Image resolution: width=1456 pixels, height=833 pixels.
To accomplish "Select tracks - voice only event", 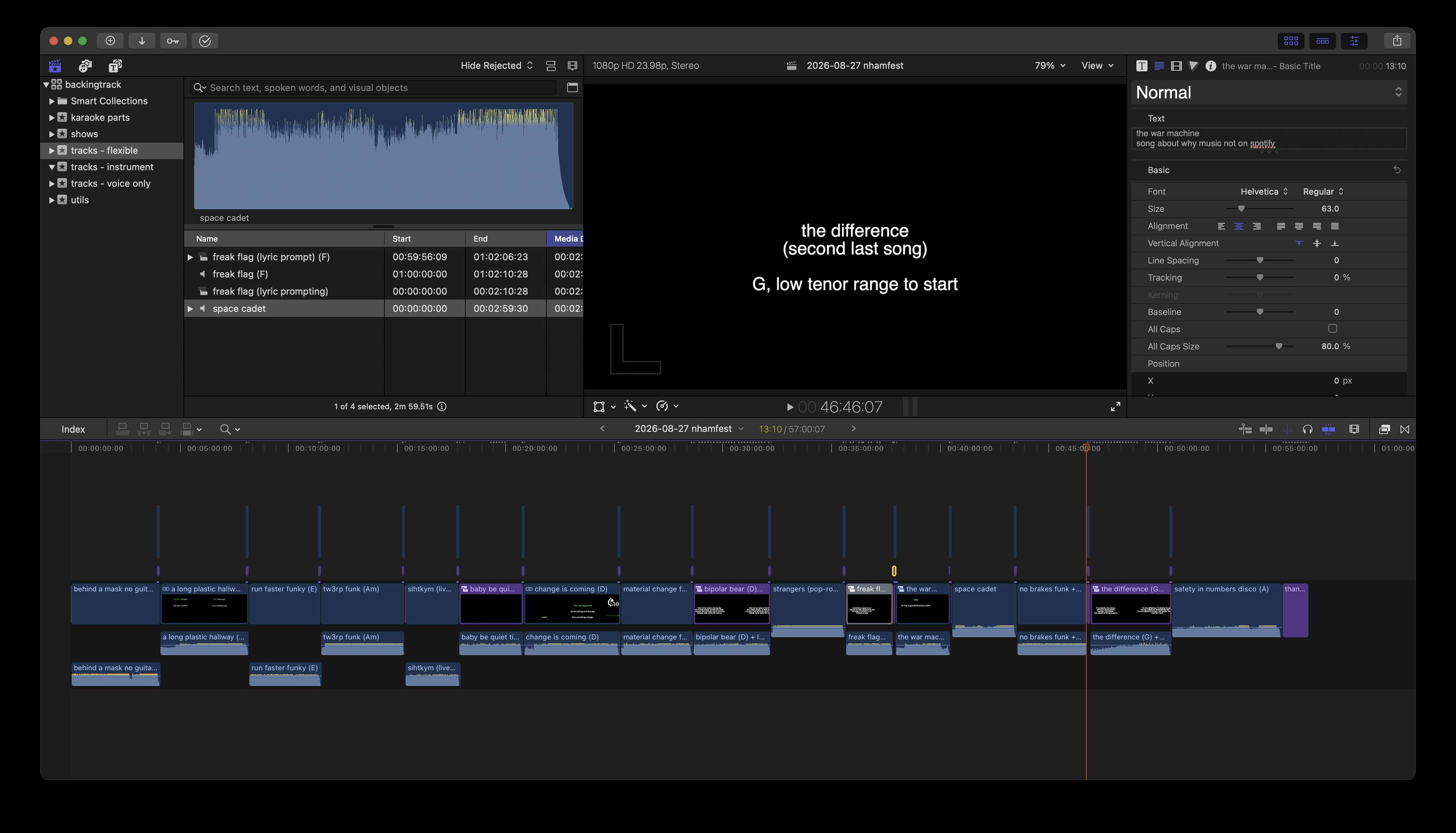I will (x=112, y=184).
